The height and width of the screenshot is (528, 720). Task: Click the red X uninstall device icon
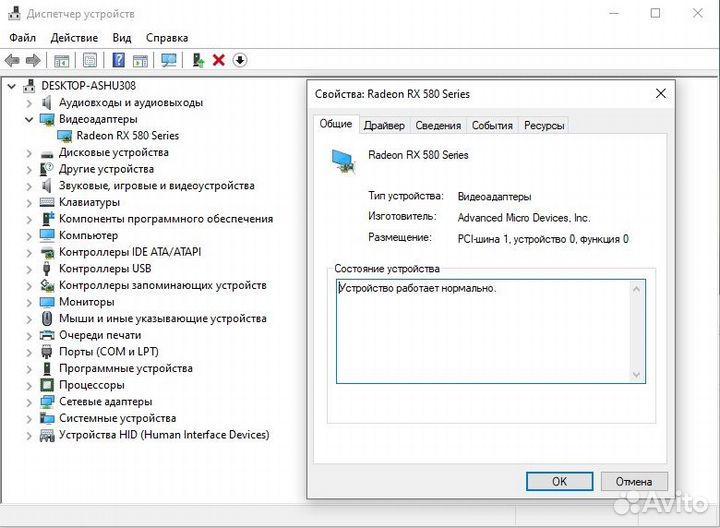tap(219, 60)
